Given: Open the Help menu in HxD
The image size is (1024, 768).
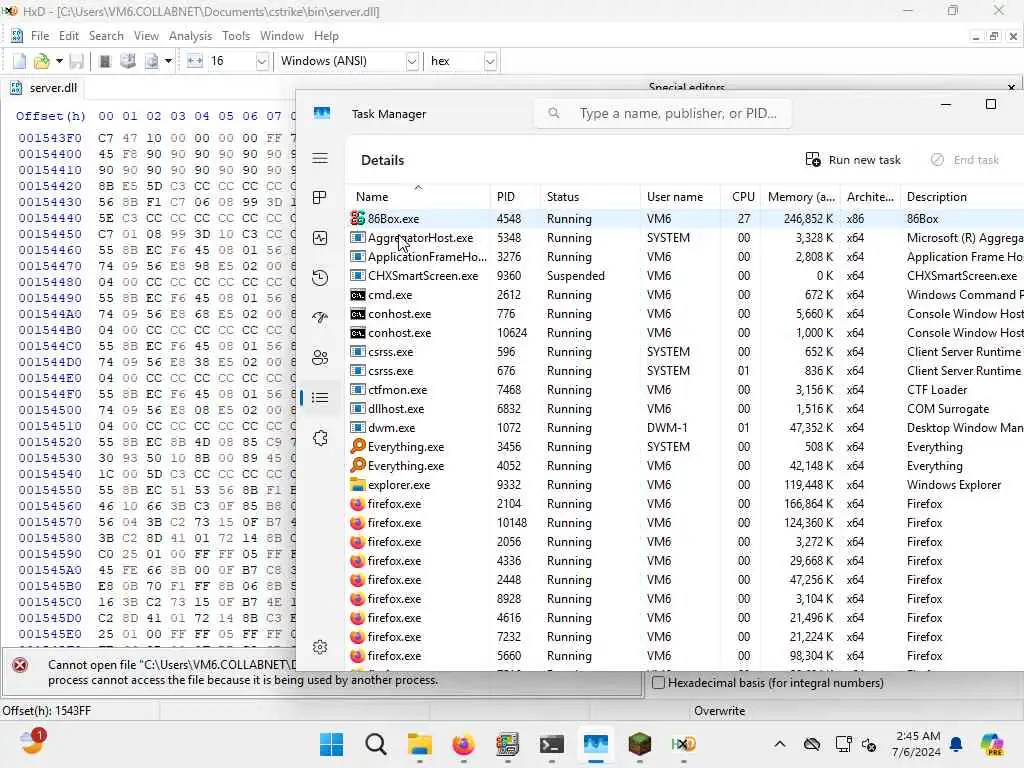Looking at the screenshot, I should pyautogui.click(x=326, y=36).
